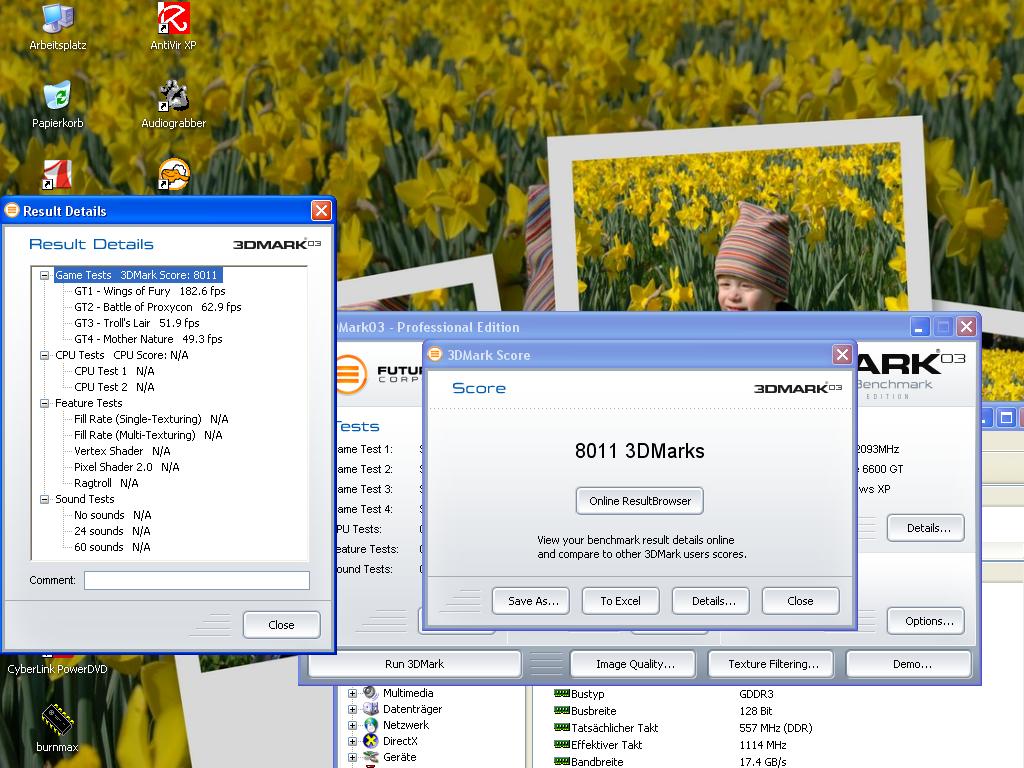Open the Texture Filtering button
Screen dimensions: 1024x768
773,664
